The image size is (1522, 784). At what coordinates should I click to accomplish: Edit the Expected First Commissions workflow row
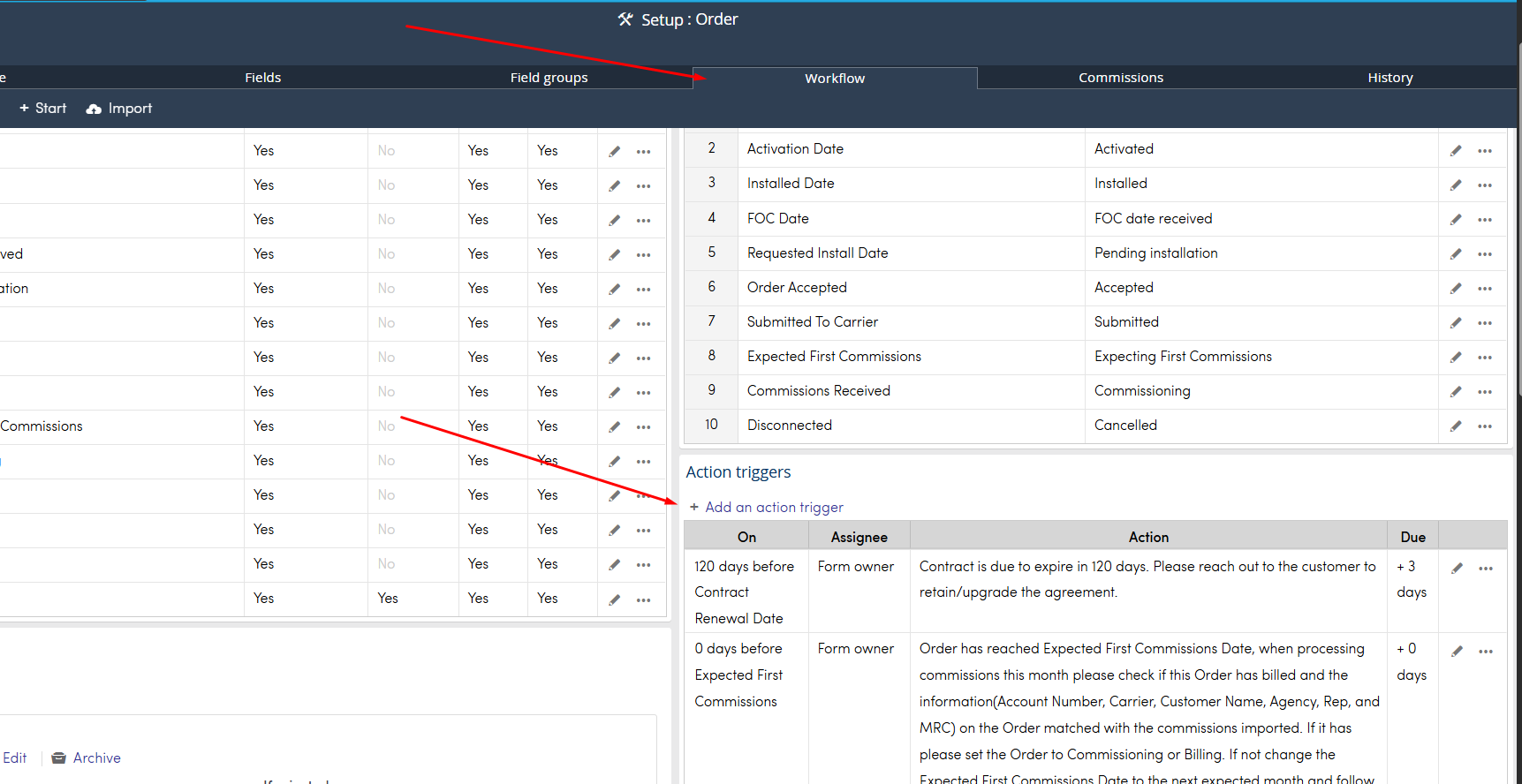1456,358
